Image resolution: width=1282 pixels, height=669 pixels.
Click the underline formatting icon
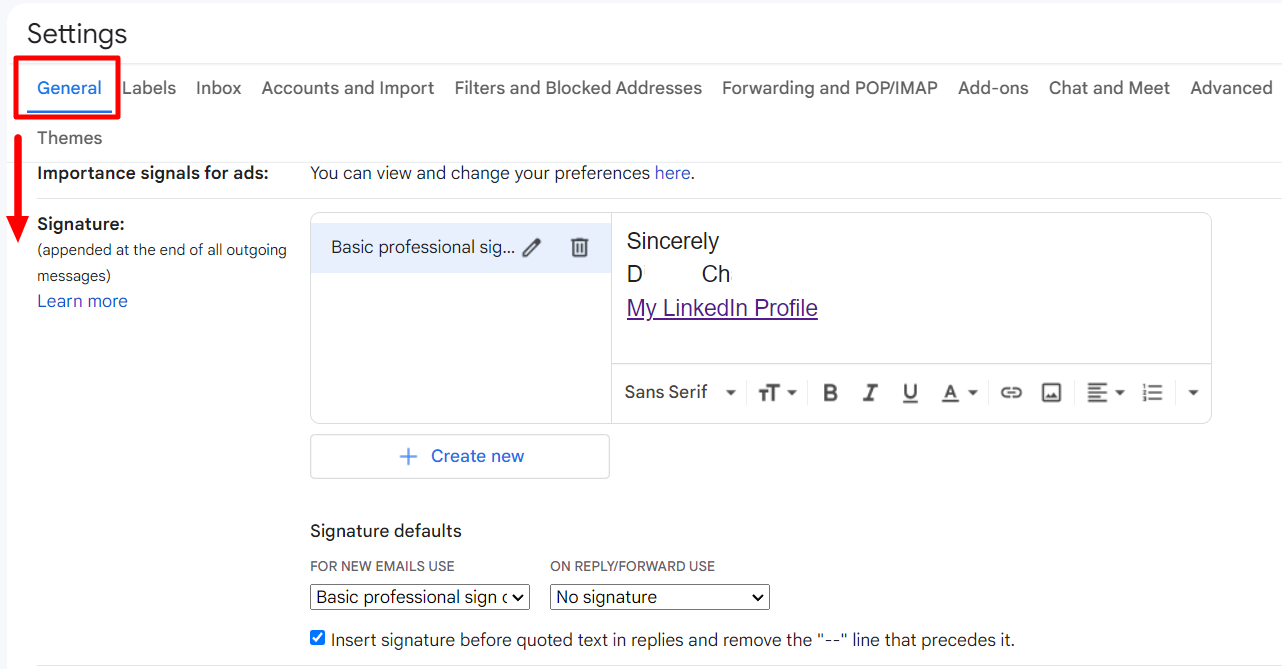[x=910, y=393]
